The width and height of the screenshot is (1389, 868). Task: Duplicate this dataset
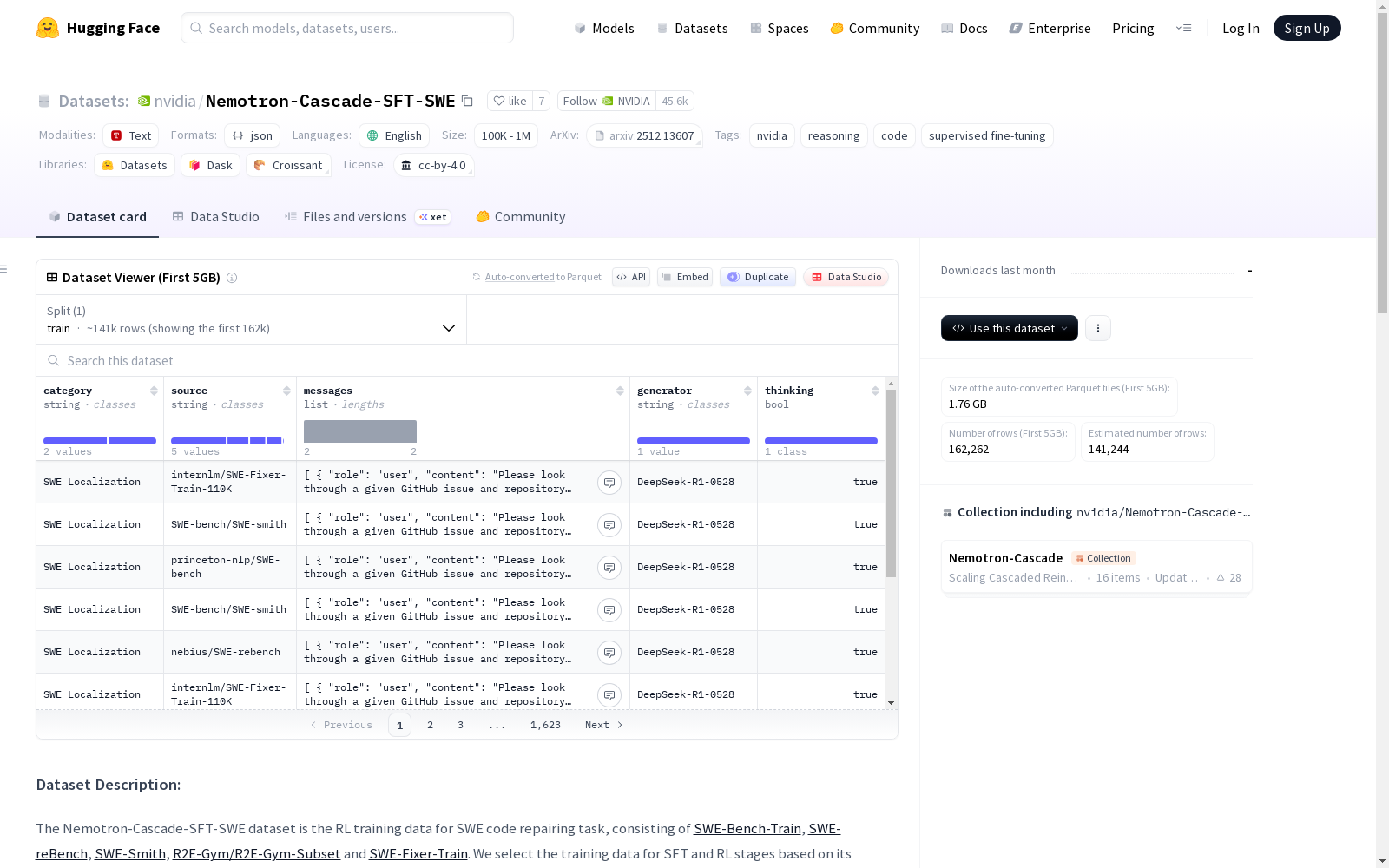758,278
